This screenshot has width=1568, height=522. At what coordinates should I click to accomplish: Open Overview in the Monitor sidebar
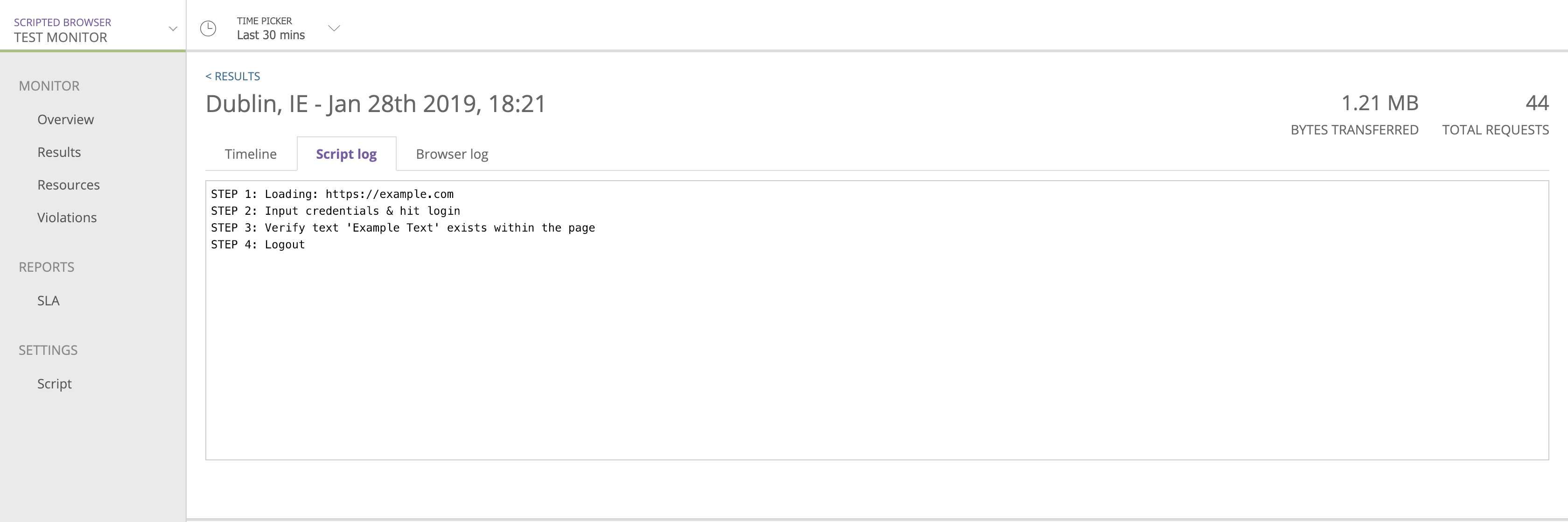pos(66,120)
